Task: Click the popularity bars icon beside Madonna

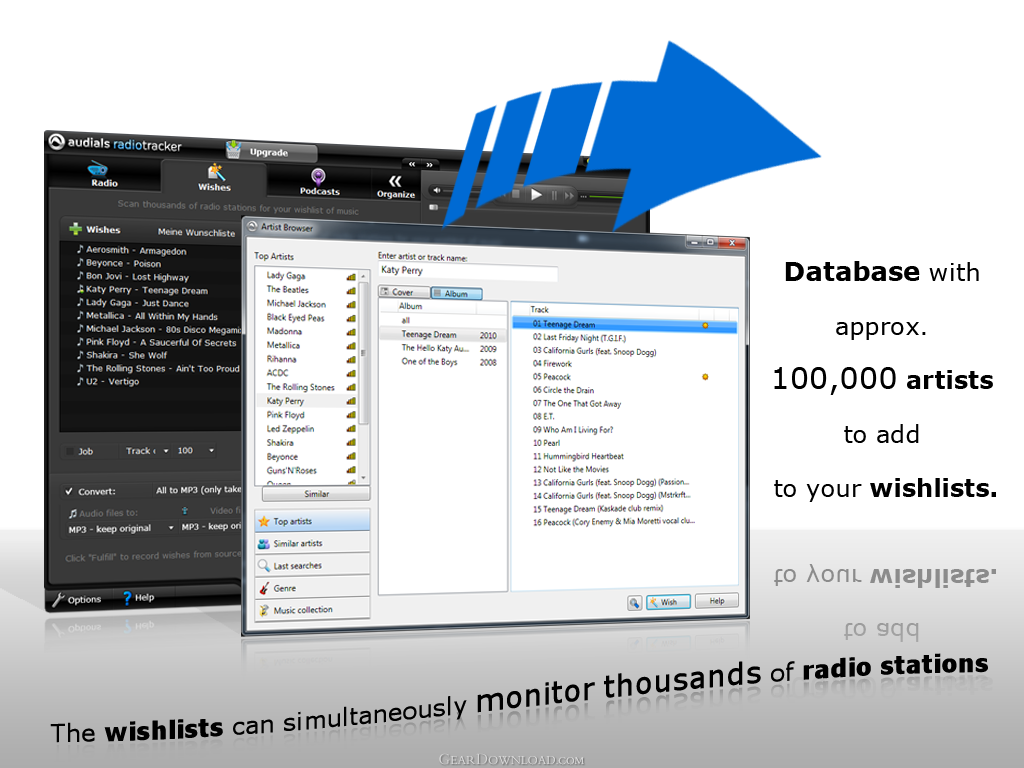Action: coord(351,332)
